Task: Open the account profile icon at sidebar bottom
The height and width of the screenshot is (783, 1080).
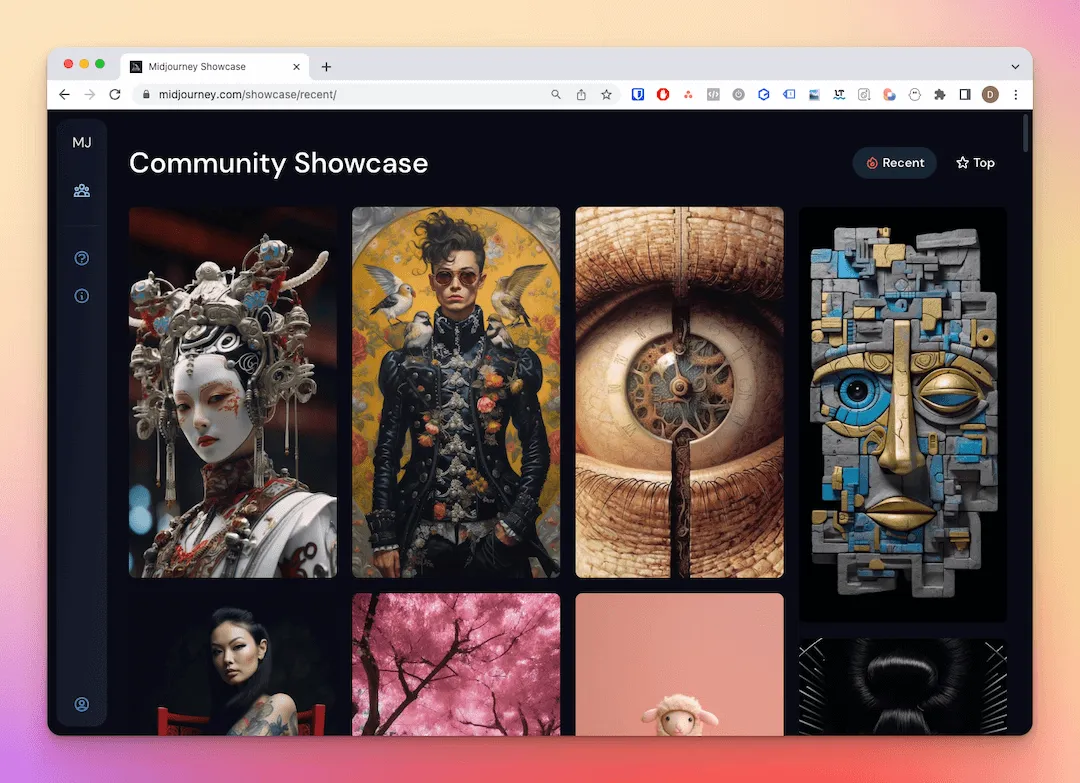Action: coord(82,704)
